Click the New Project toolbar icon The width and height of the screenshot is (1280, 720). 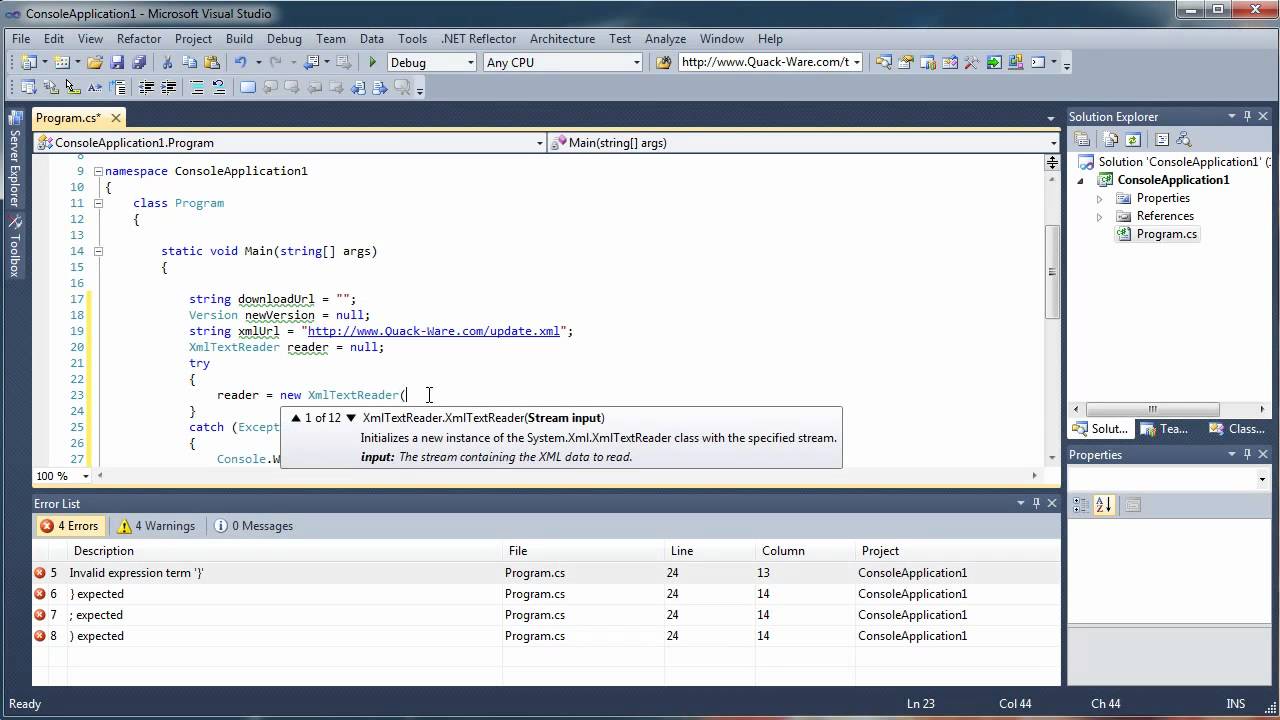27,62
